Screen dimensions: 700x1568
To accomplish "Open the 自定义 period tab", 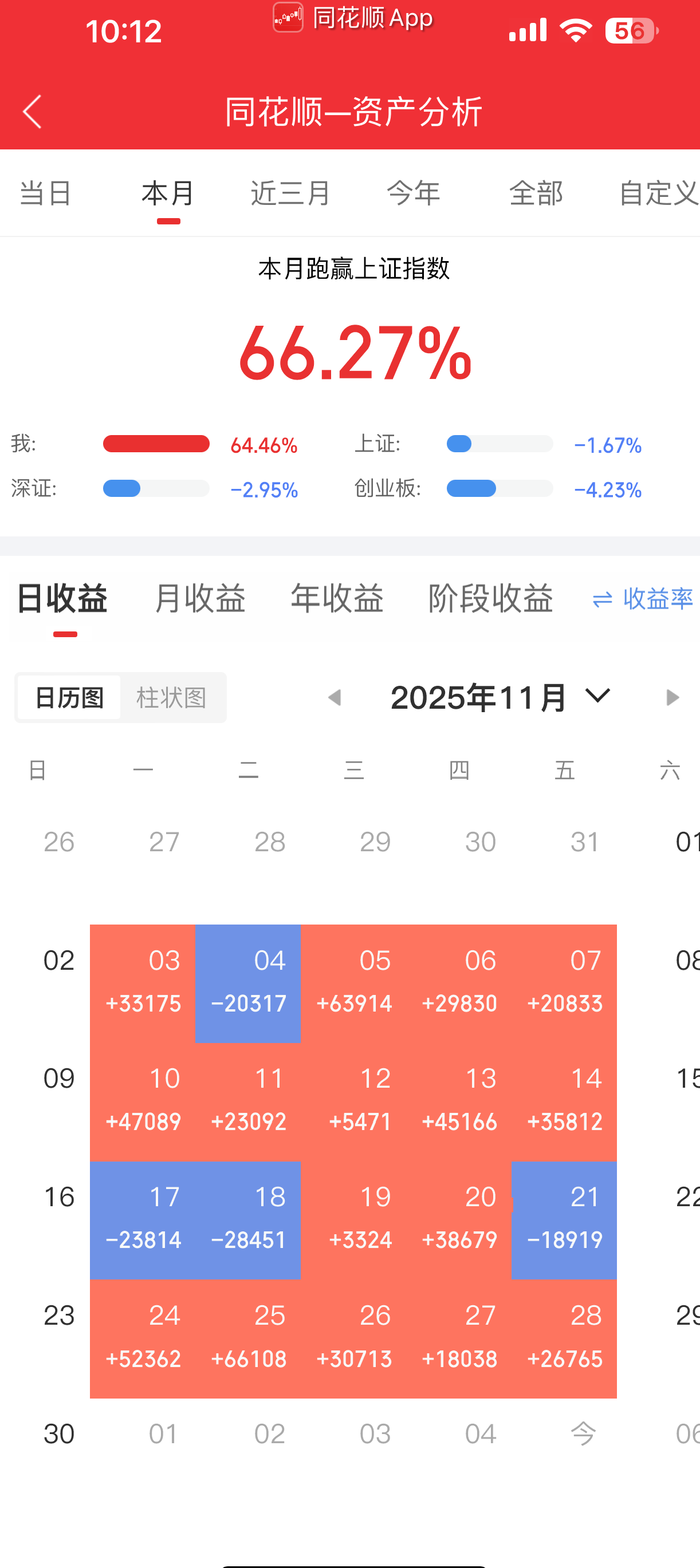I will click(x=659, y=193).
